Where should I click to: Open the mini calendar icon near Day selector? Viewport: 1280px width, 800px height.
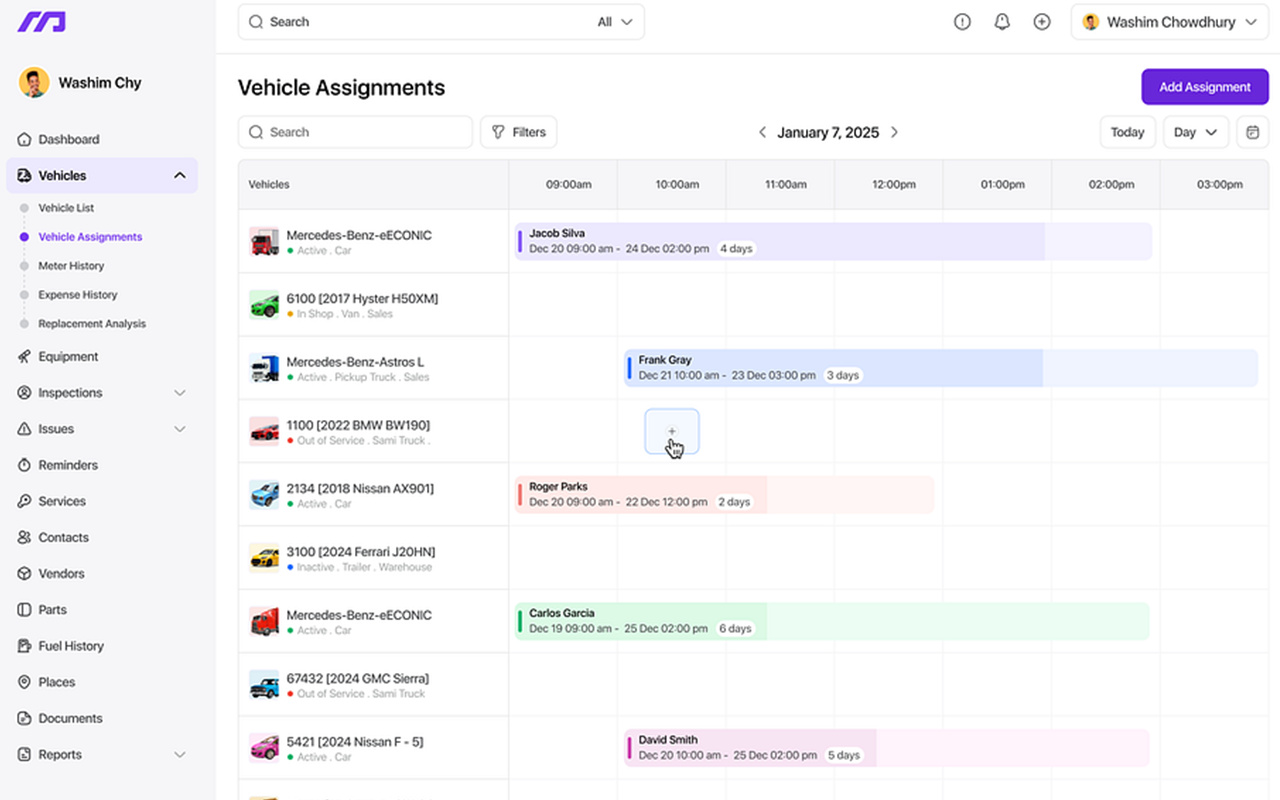1252,131
